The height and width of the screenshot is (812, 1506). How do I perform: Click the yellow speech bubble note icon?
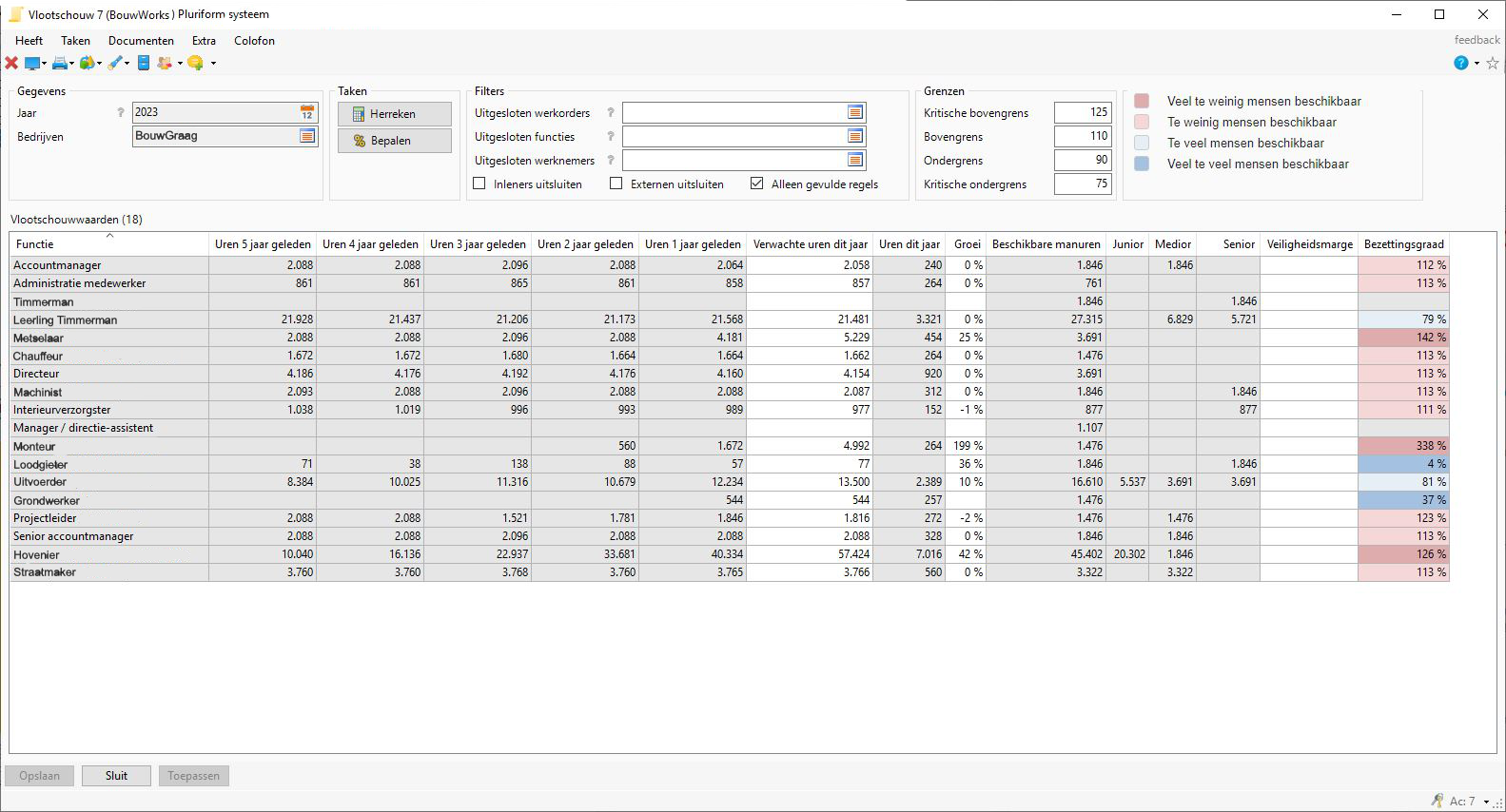coord(195,63)
